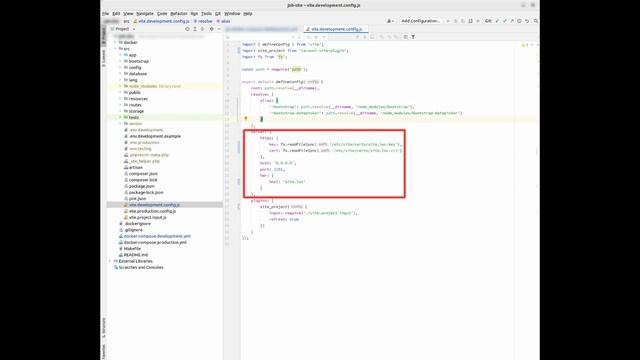Select the routes folder in tree

[135, 105]
